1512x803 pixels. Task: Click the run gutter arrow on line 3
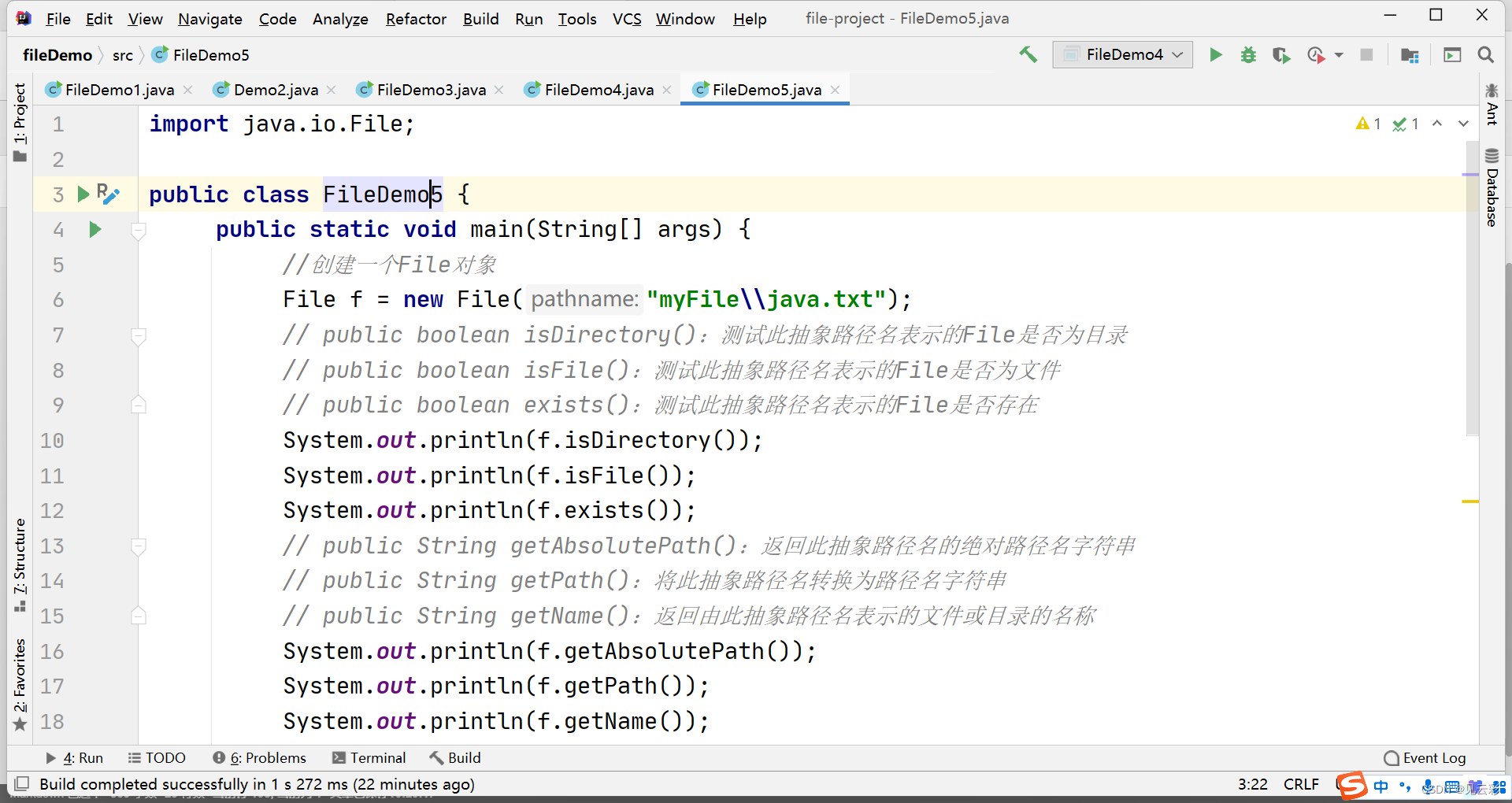pos(83,194)
